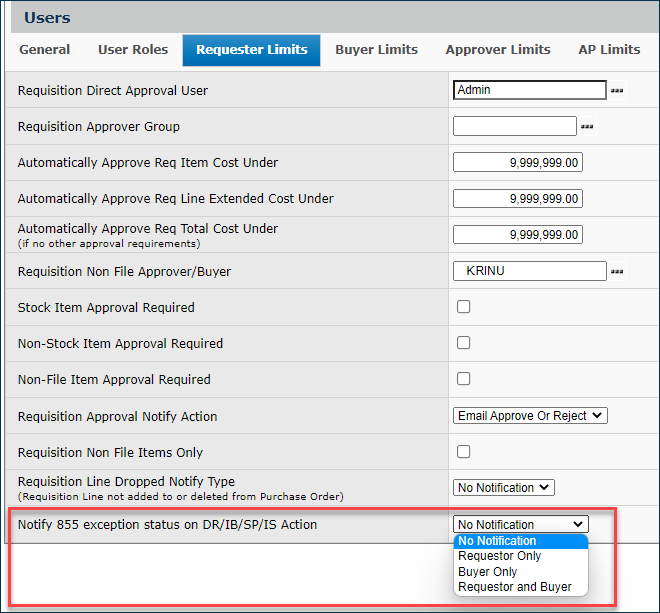This screenshot has height=613, width=660.
Task: Switch to Approver Limits tab
Action: [x=497, y=50]
